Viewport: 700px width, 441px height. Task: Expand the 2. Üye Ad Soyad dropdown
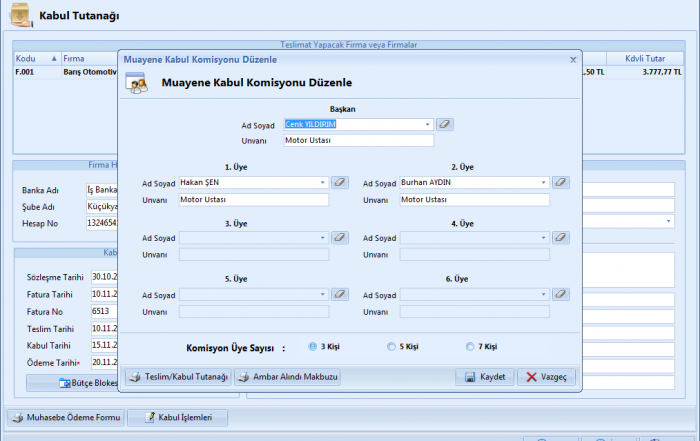coord(544,183)
